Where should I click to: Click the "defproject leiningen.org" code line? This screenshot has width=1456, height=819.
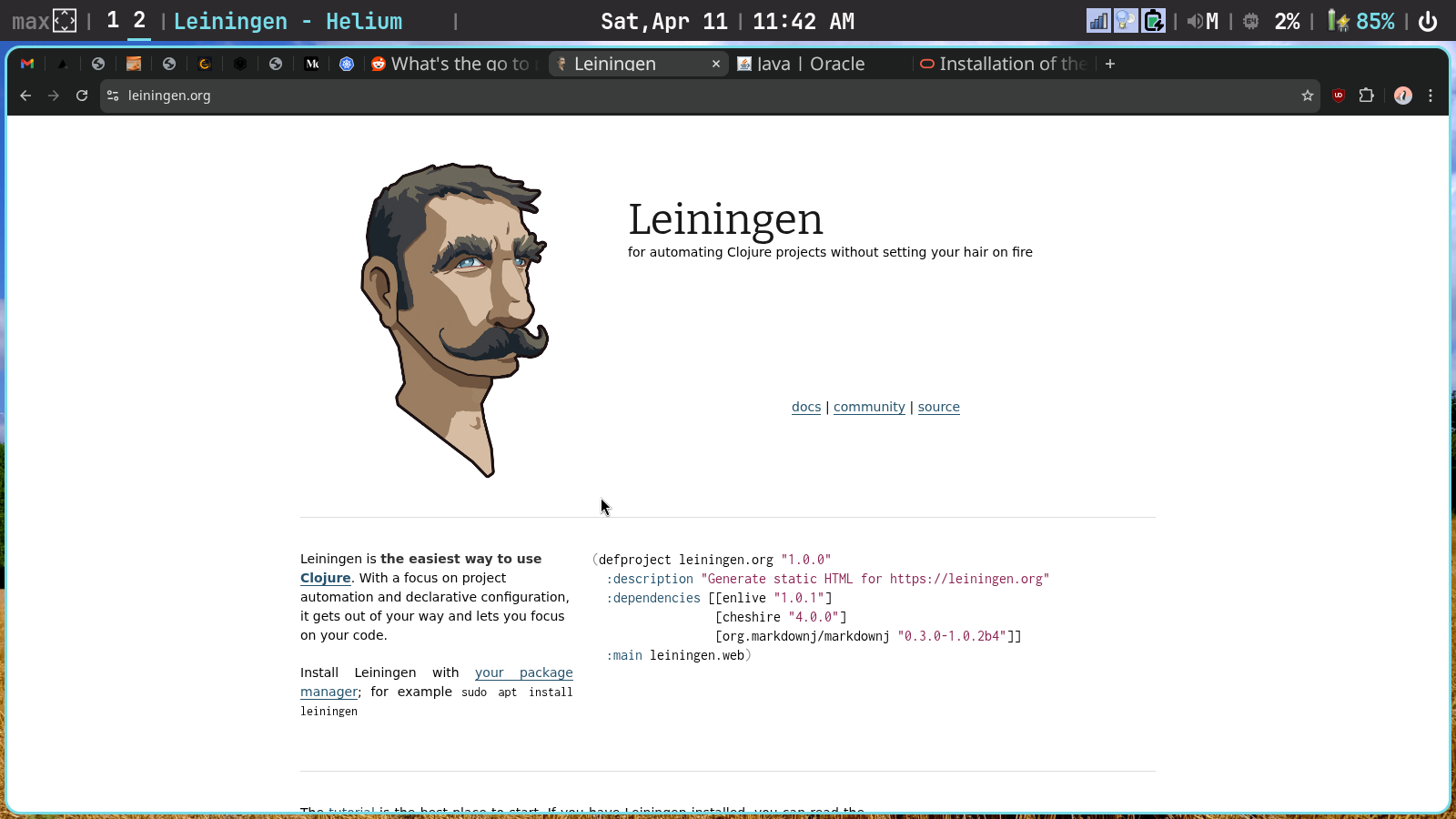712,560
